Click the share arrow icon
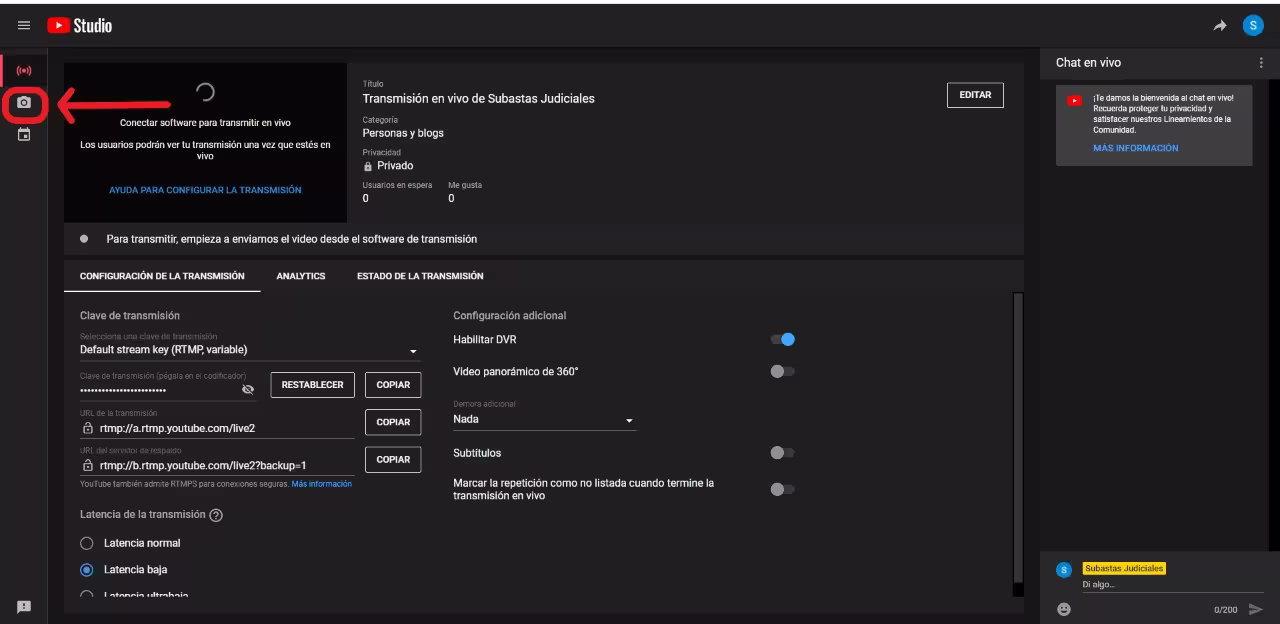 click(x=1221, y=26)
